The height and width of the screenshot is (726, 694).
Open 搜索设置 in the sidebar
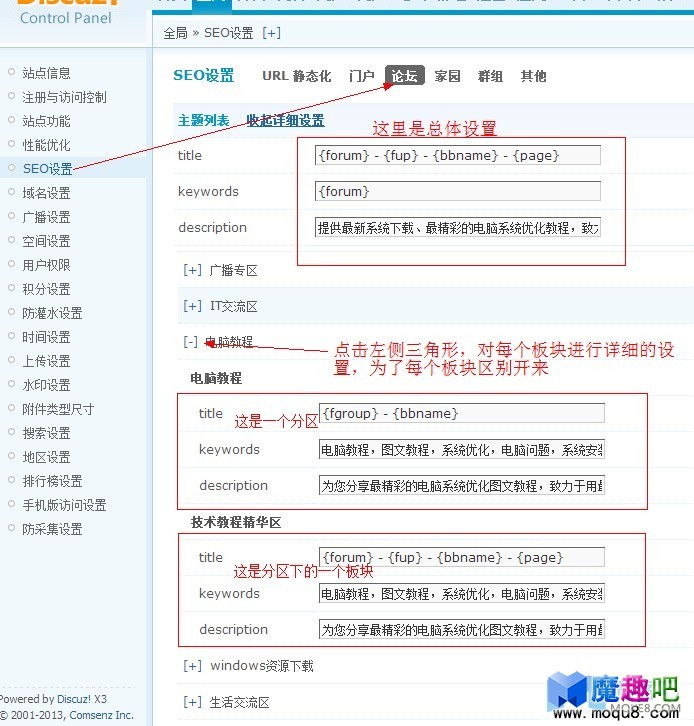click(x=46, y=433)
